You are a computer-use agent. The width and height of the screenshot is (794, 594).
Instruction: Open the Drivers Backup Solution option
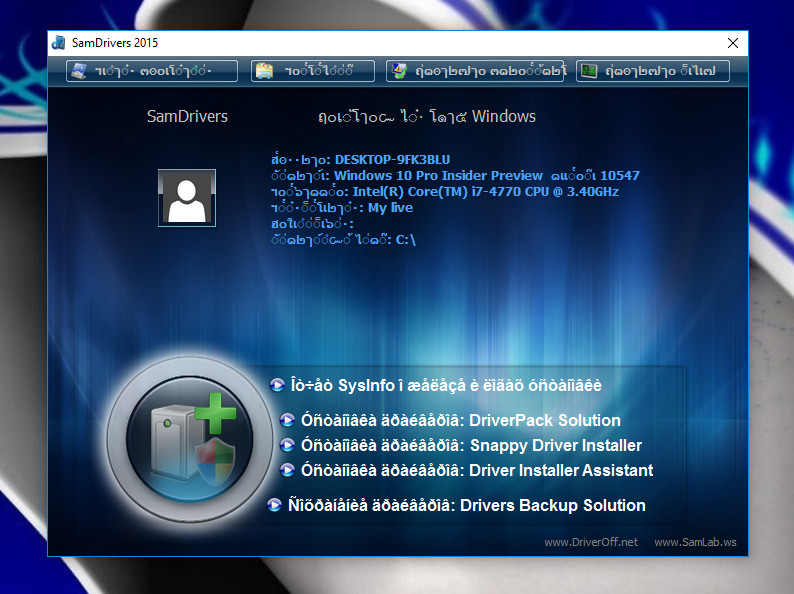466,505
